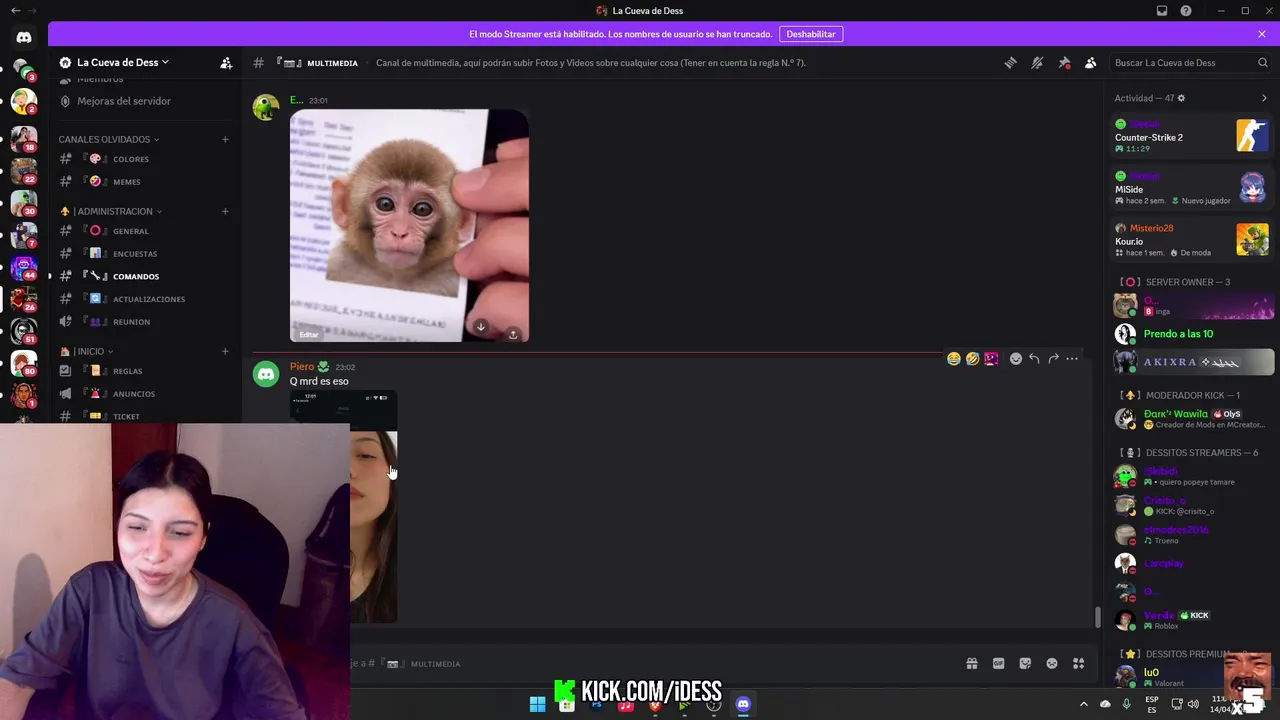
Task: Click member Dark' Wawila in moderator list
Action: tap(1192, 418)
